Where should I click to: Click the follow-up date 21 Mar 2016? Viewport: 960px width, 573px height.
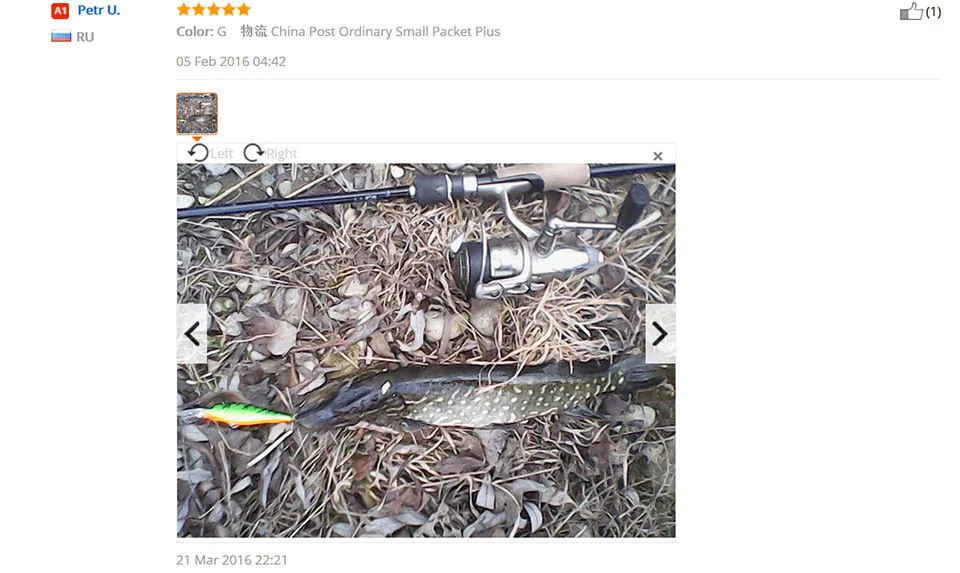click(x=231, y=560)
